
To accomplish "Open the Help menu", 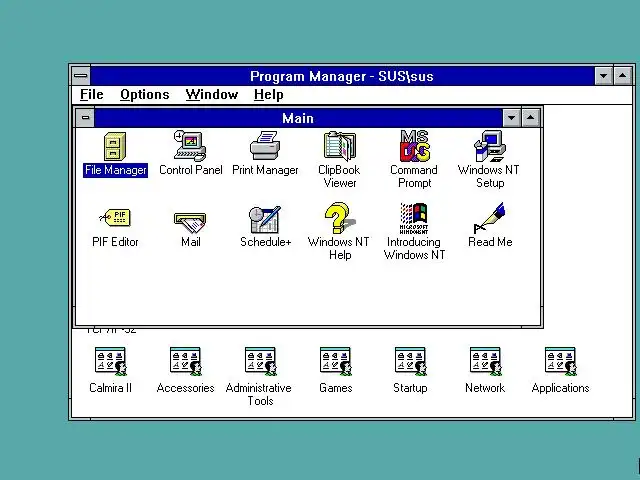I will click(x=268, y=95).
